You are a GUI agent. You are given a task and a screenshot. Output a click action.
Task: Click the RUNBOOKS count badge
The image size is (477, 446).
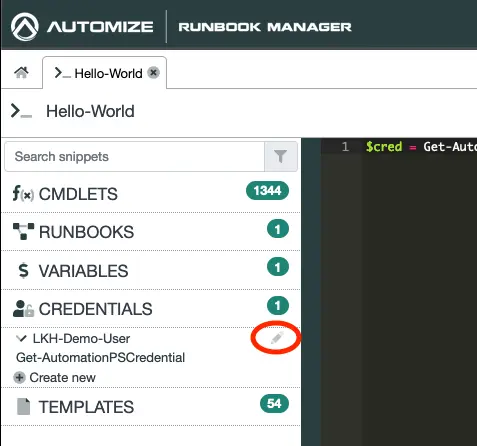[278, 229]
